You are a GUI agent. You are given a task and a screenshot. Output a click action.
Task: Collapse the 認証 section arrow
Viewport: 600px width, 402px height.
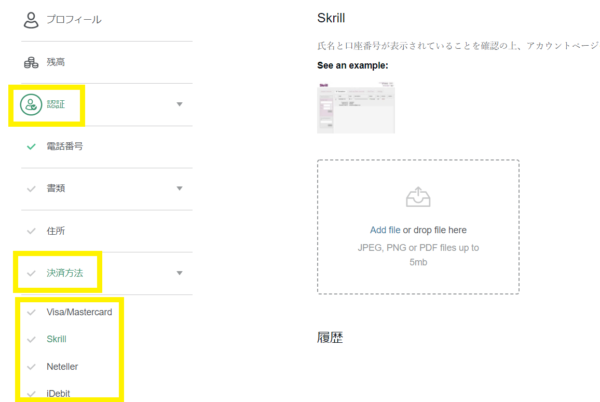[179, 104]
